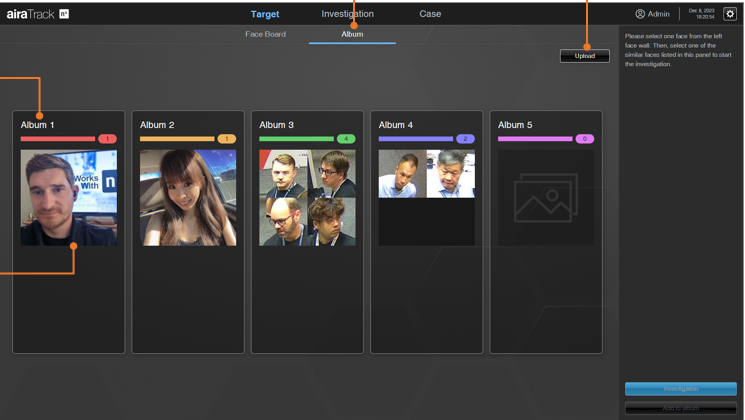
Task: Open the Case tab
Action: [x=430, y=14]
